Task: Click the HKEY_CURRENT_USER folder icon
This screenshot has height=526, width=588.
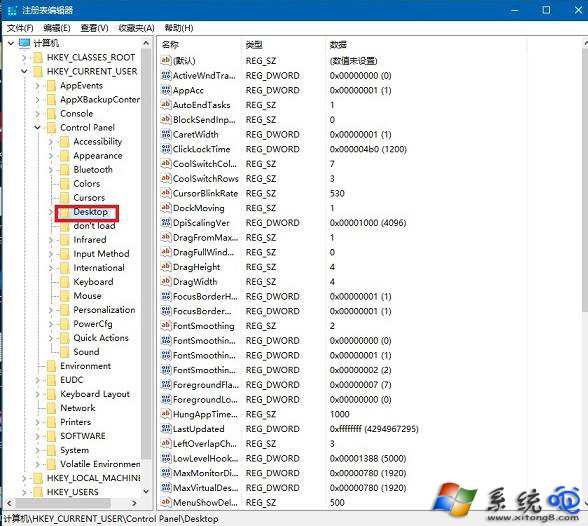Action: pyautogui.click(x=38, y=72)
